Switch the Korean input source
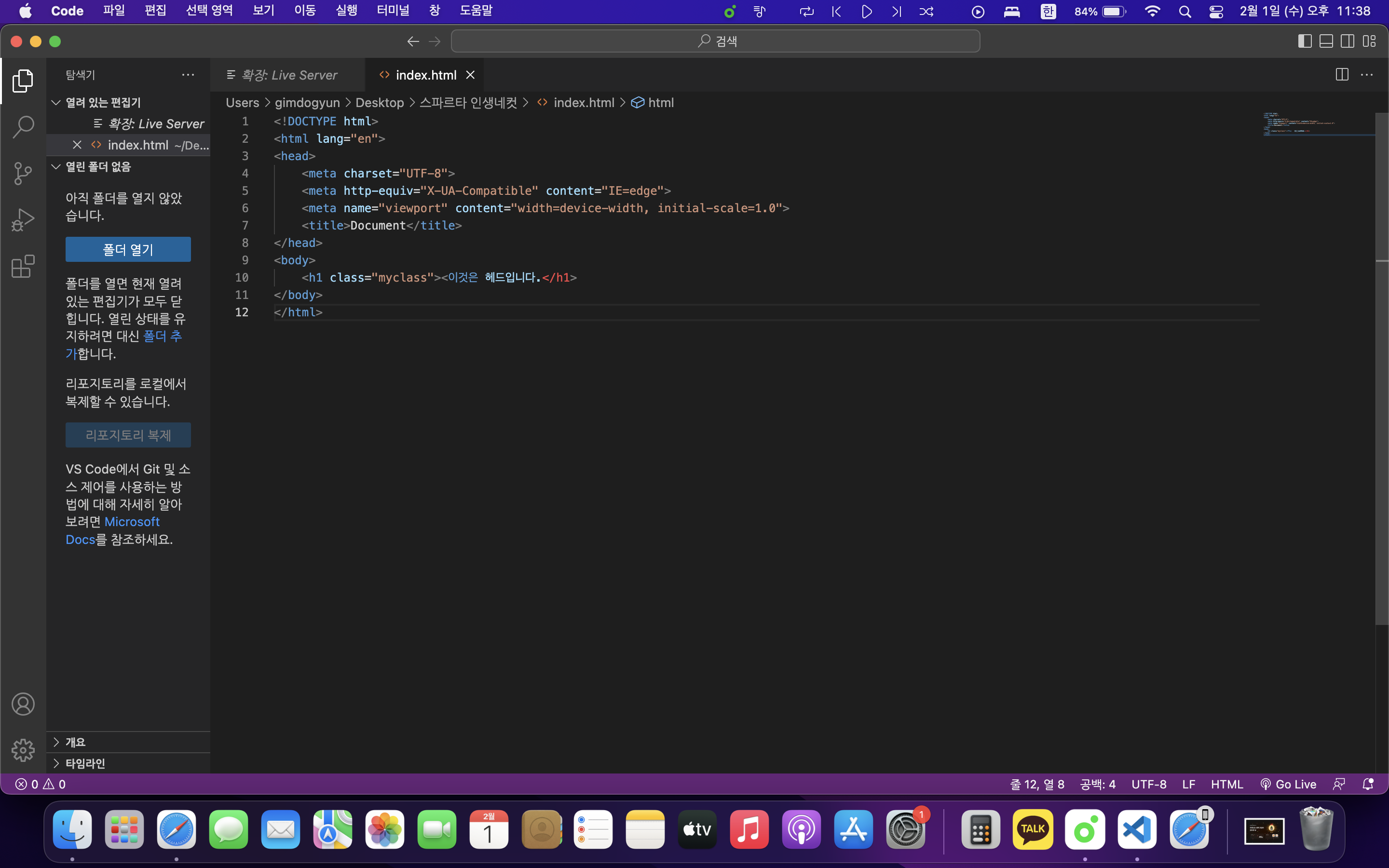The image size is (1389, 868). click(1048, 12)
